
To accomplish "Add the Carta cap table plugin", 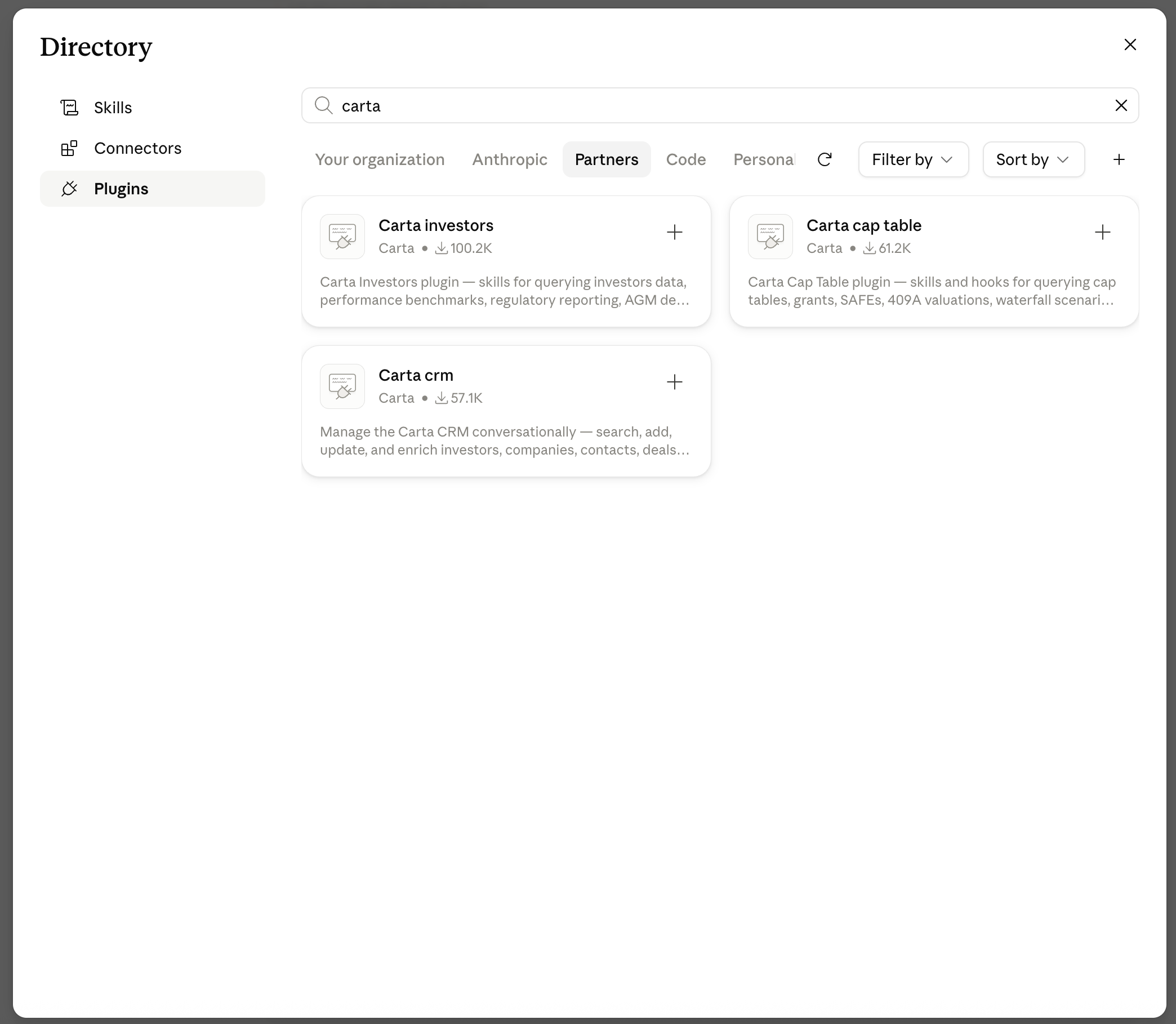I will coord(1102,232).
